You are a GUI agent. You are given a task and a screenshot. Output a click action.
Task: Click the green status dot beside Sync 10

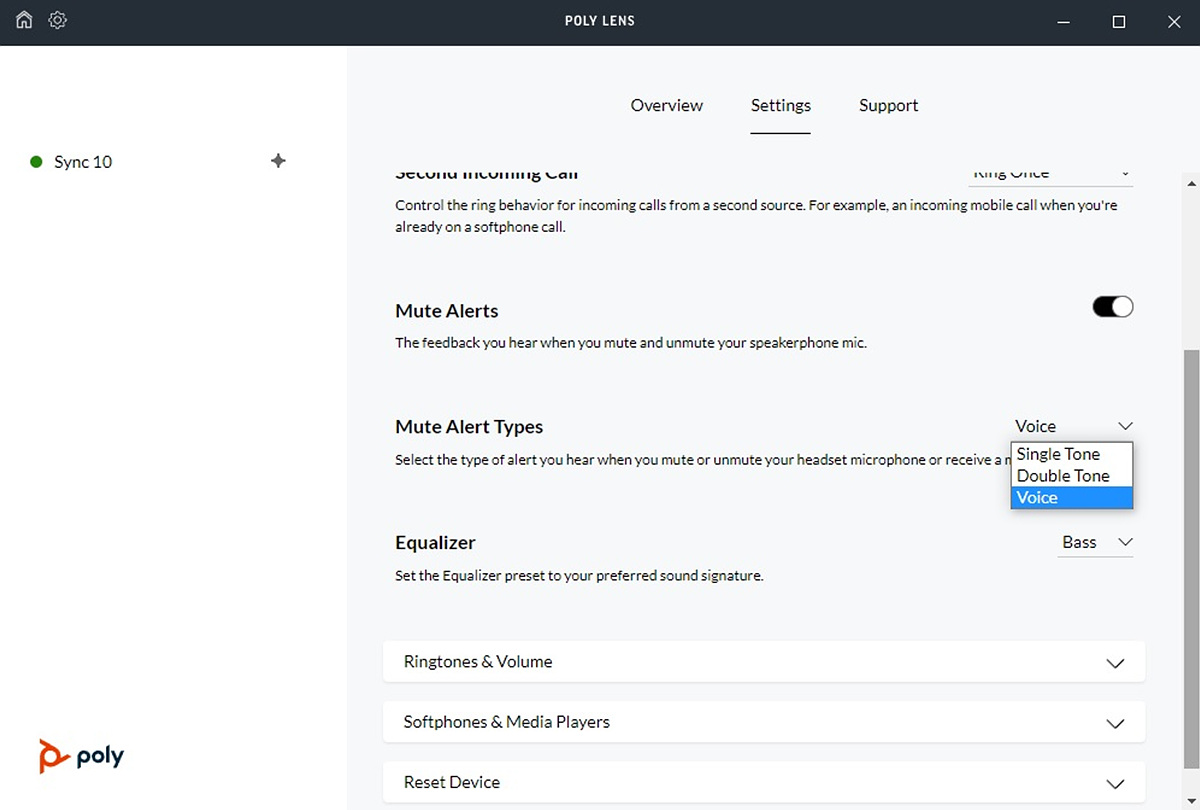point(36,162)
